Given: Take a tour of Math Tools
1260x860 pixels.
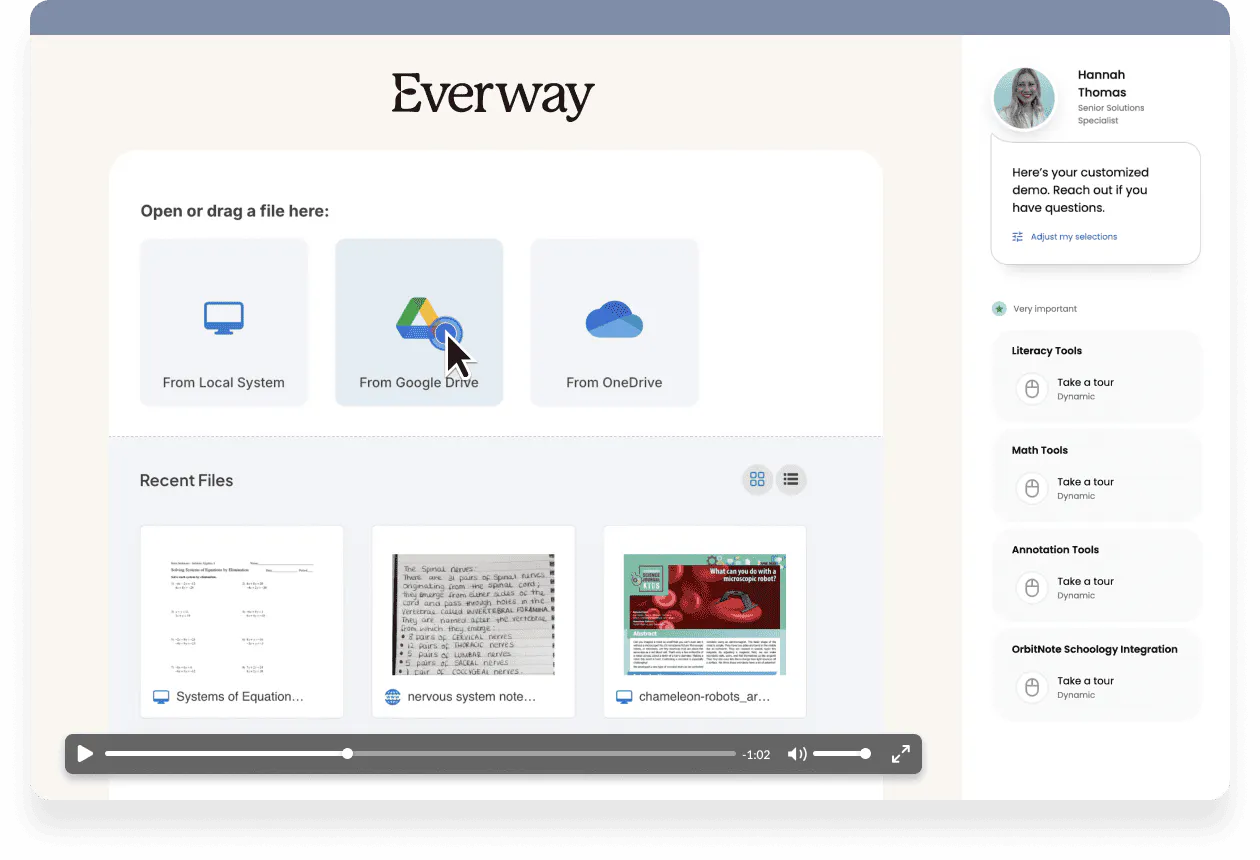Looking at the screenshot, I should (x=1085, y=481).
